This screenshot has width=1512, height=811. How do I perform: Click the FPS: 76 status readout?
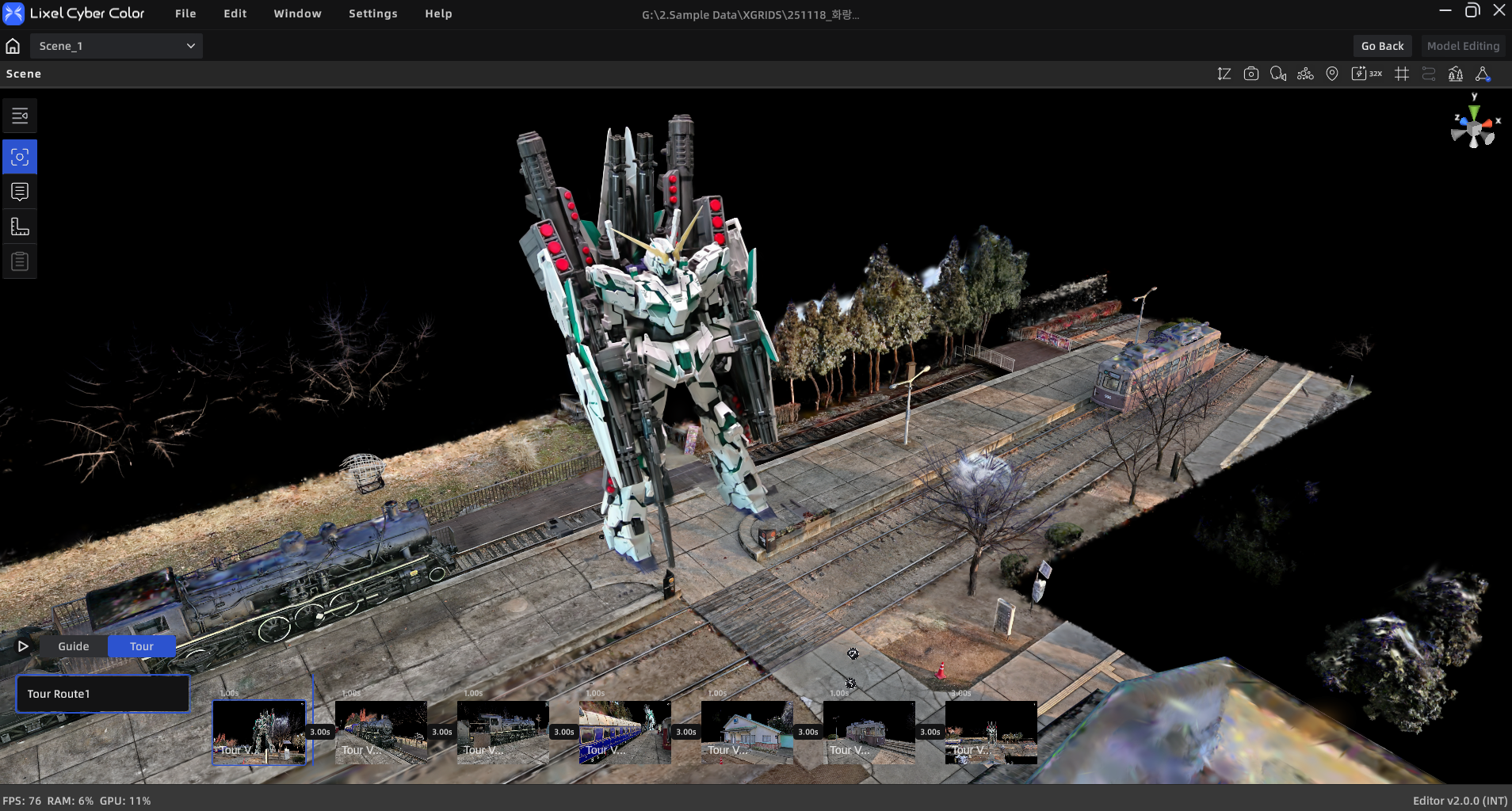[x=22, y=801]
